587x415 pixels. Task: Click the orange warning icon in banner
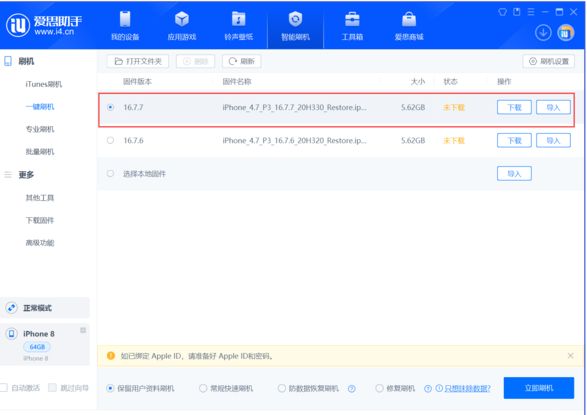point(111,356)
